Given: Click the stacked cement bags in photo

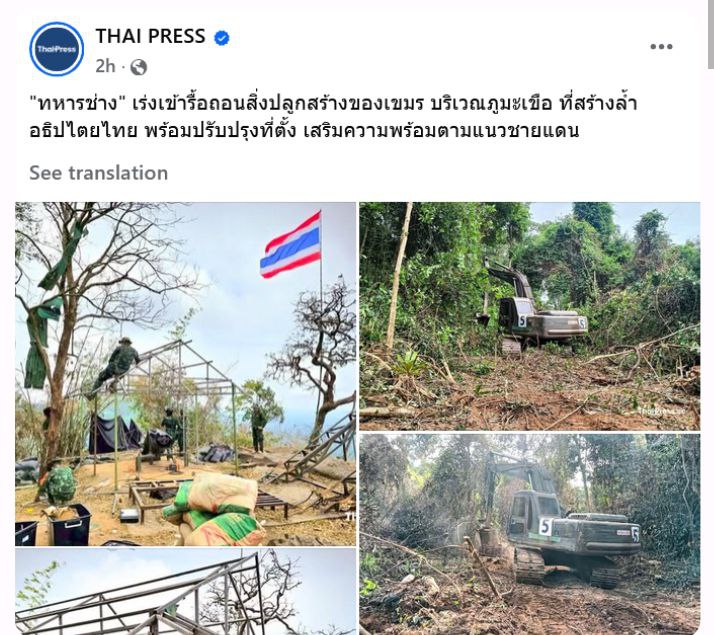Looking at the screenshot, I should click(x=214, y=508).
